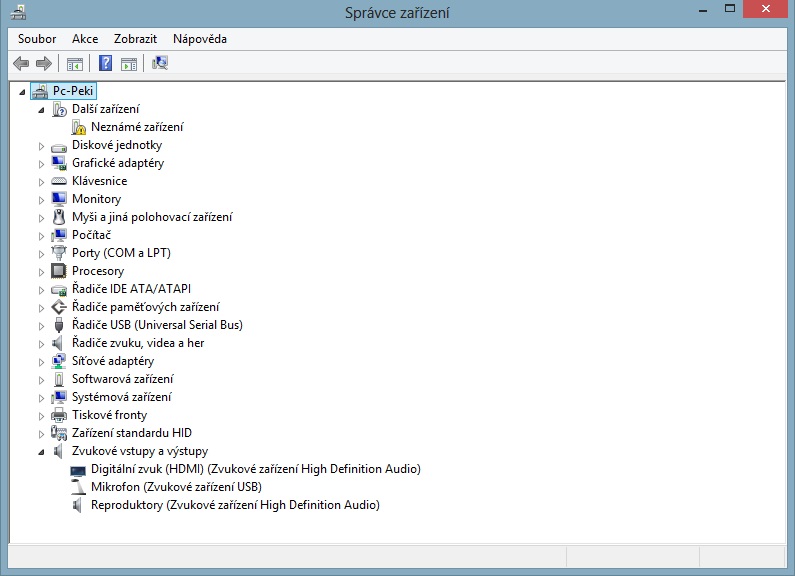This screenshot has height=576, width=795.
Task: Click the Monitory monitor icon
Action: pyautogui.click(x=59, y=199)
